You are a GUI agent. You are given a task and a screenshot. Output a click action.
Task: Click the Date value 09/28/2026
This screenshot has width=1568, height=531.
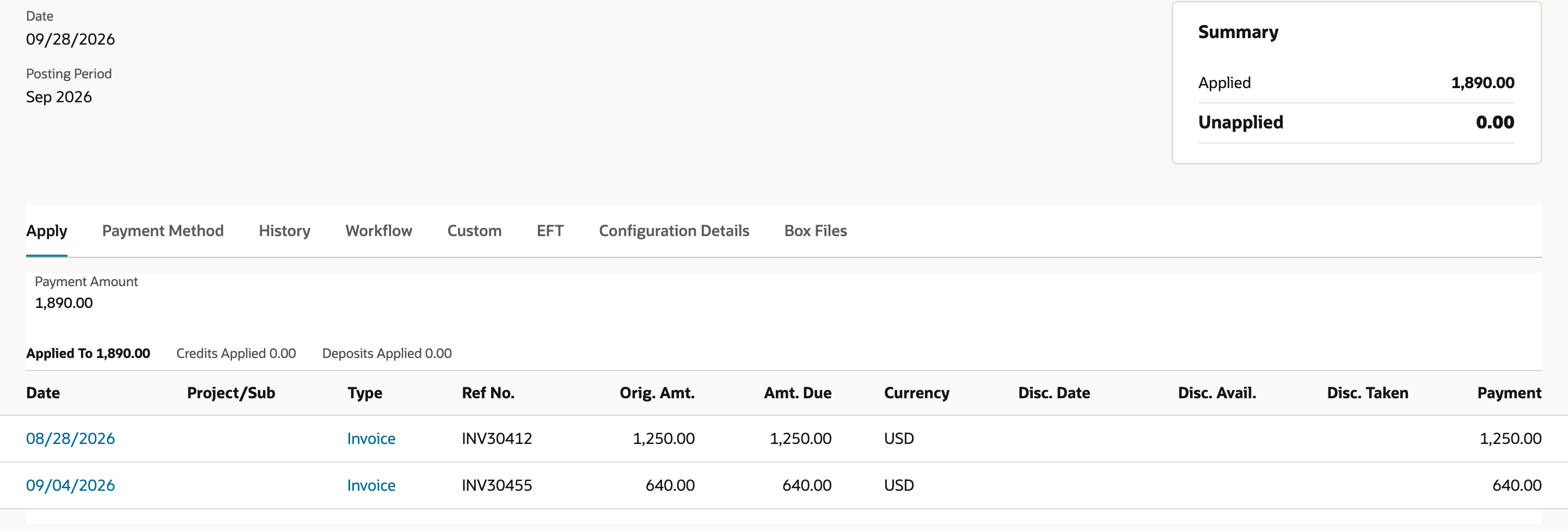tap(71, 39)
